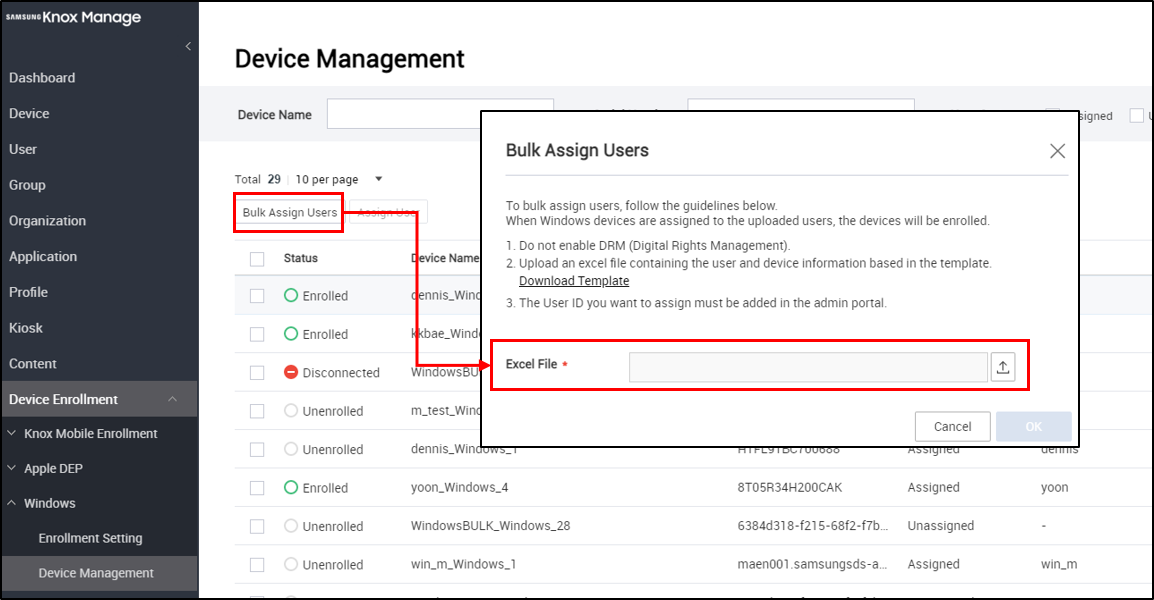Check the win_m_Windows_1 row checkbox

(x=257, y=565)
